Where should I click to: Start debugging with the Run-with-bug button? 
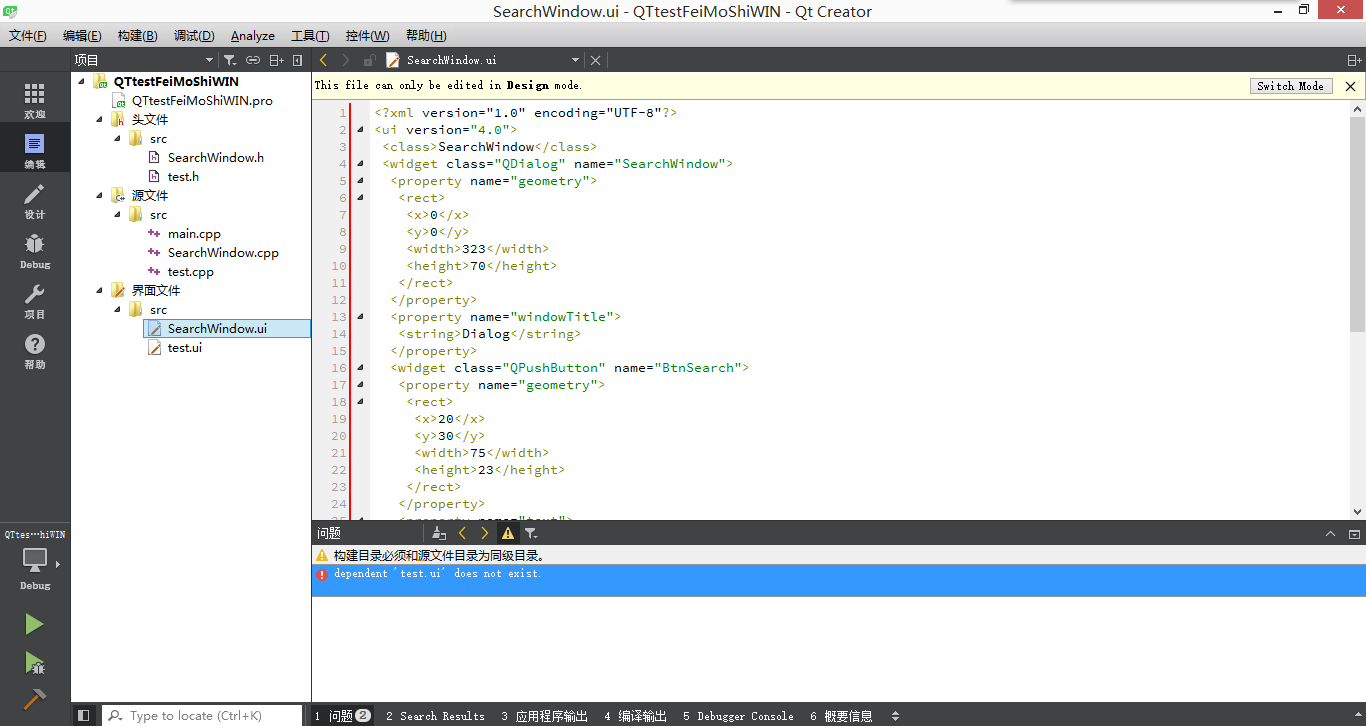[x=35, y=662]
